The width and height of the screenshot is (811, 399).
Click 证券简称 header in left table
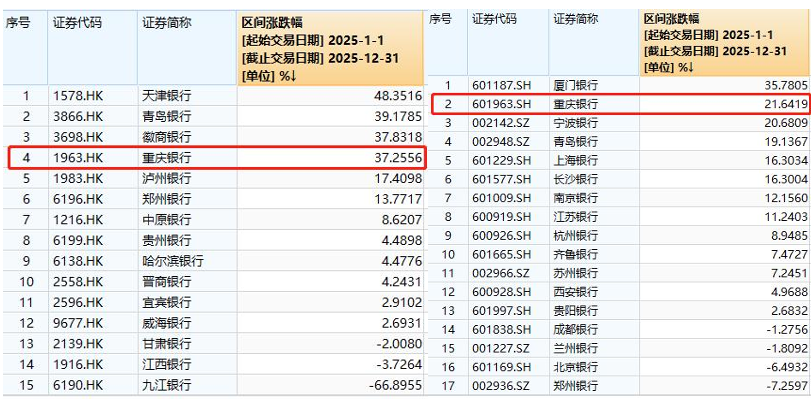(167, 23)
